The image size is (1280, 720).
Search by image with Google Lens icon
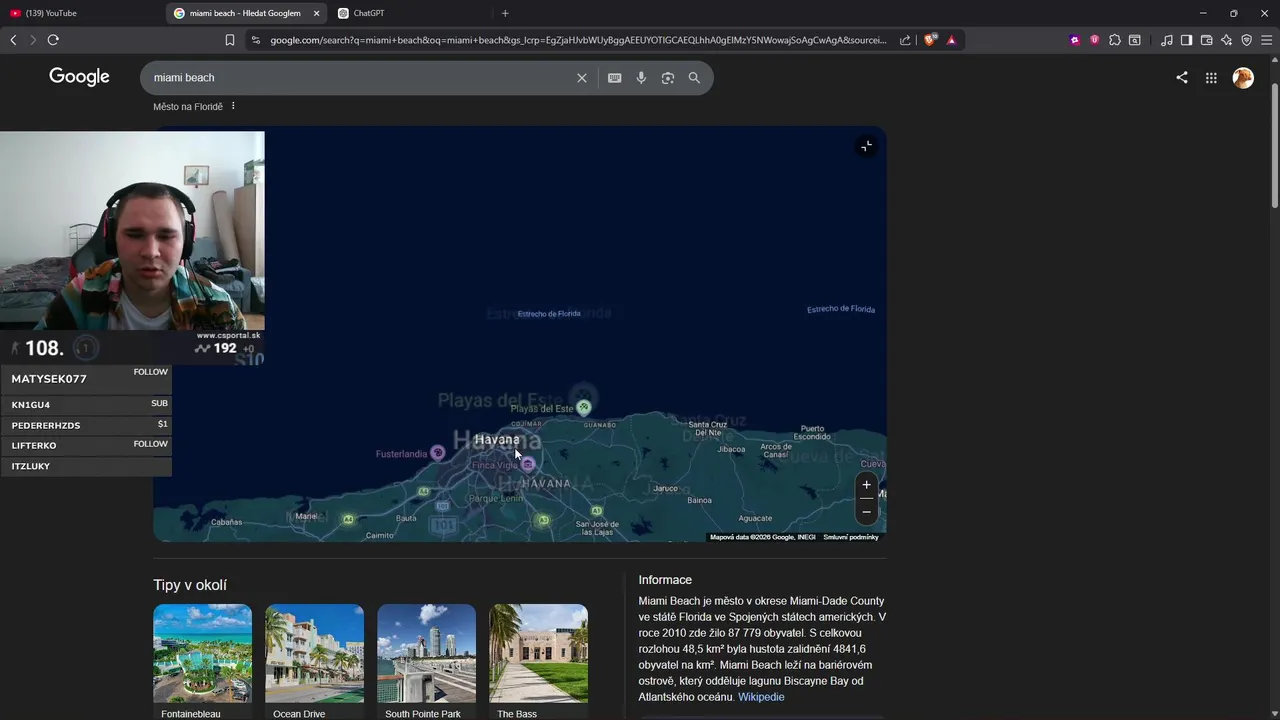[x=668, y=78]
